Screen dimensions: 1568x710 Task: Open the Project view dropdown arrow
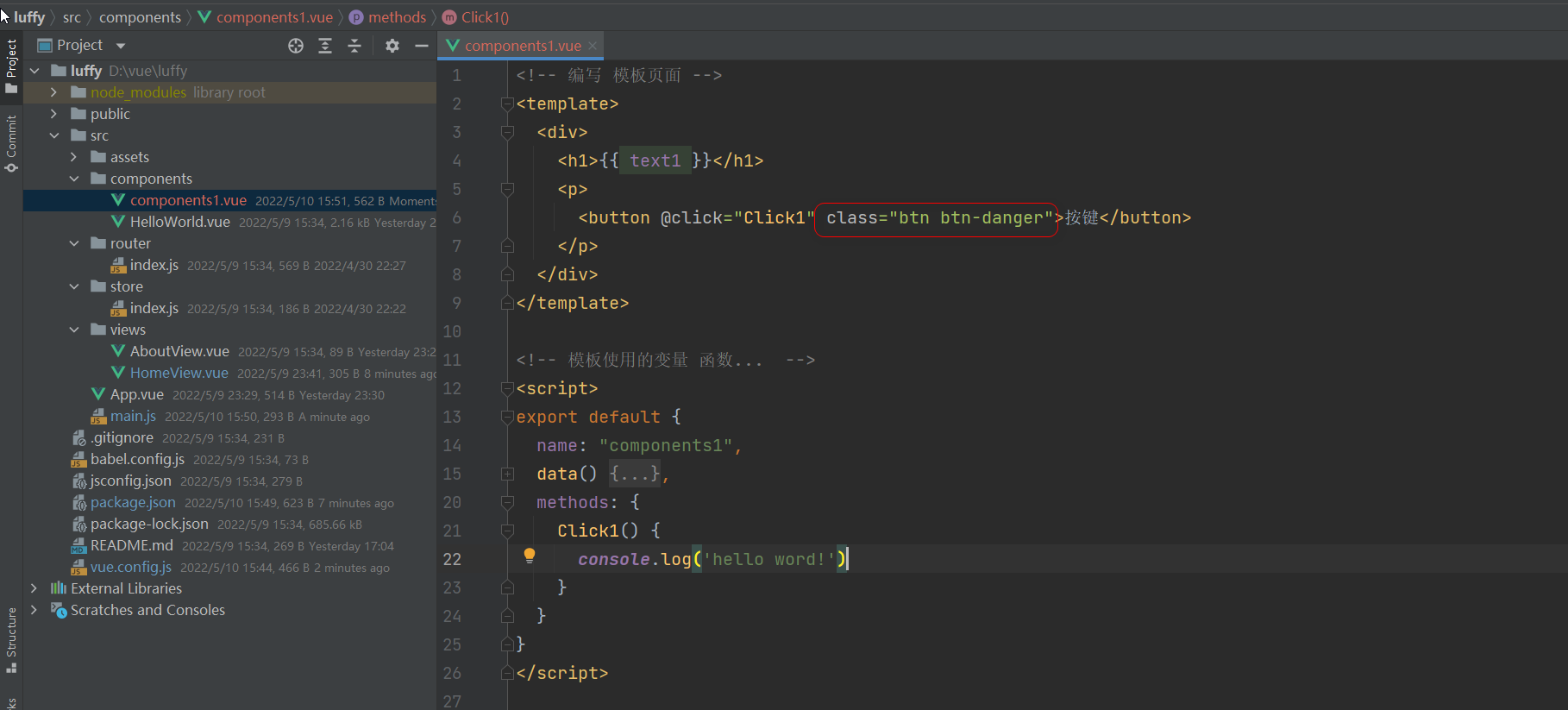(121, 46)
